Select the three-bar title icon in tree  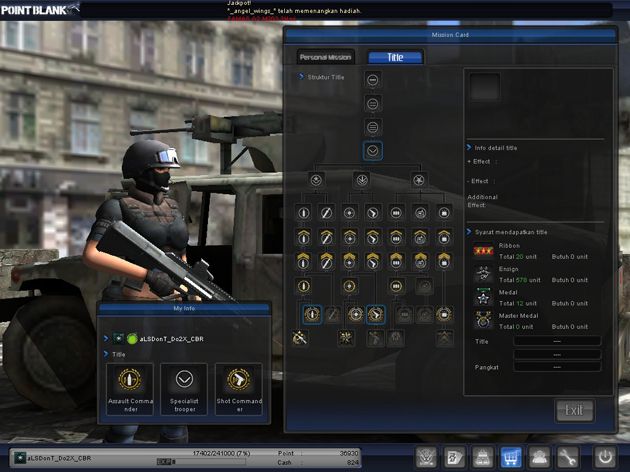click(372, 128)
